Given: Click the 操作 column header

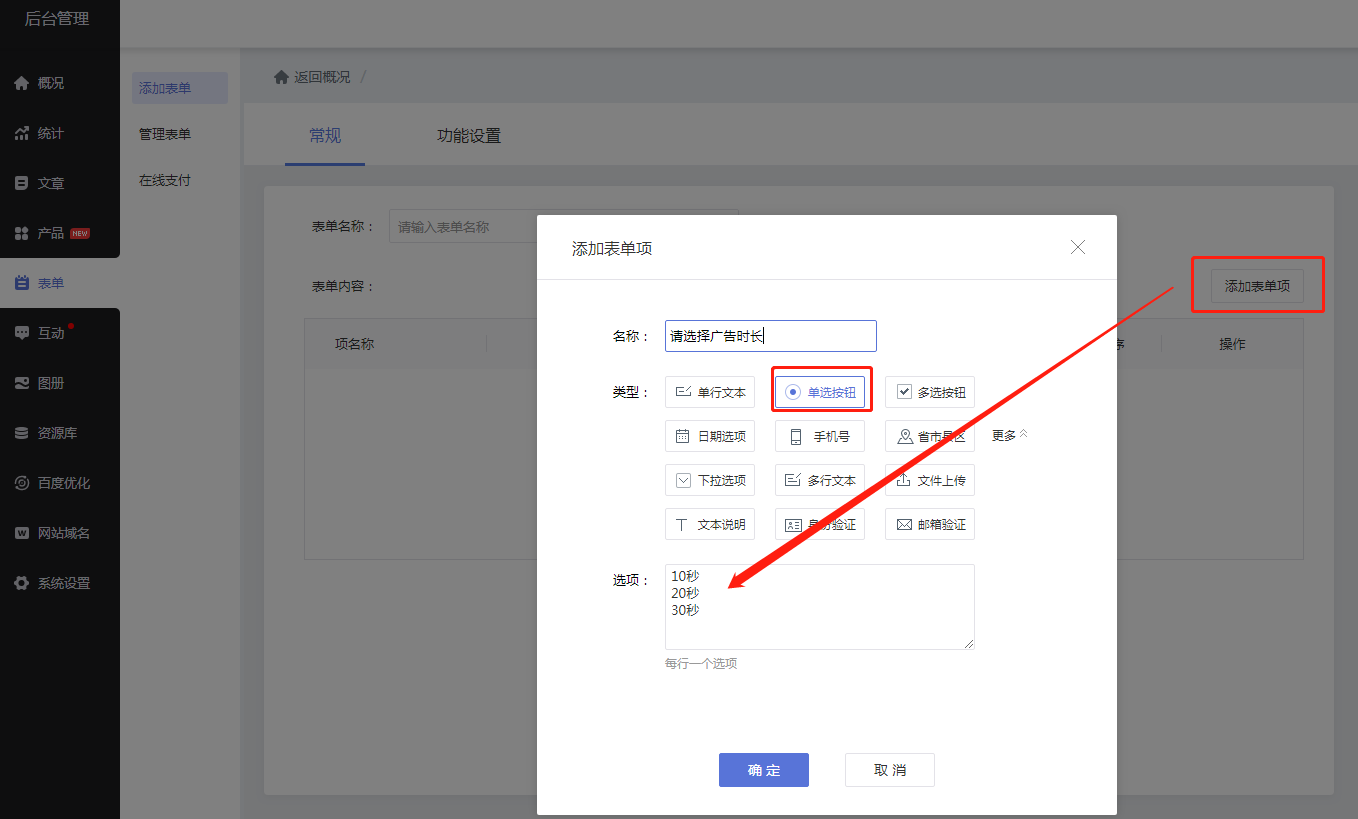Looking at the screenshot, I should [1232, 343].
